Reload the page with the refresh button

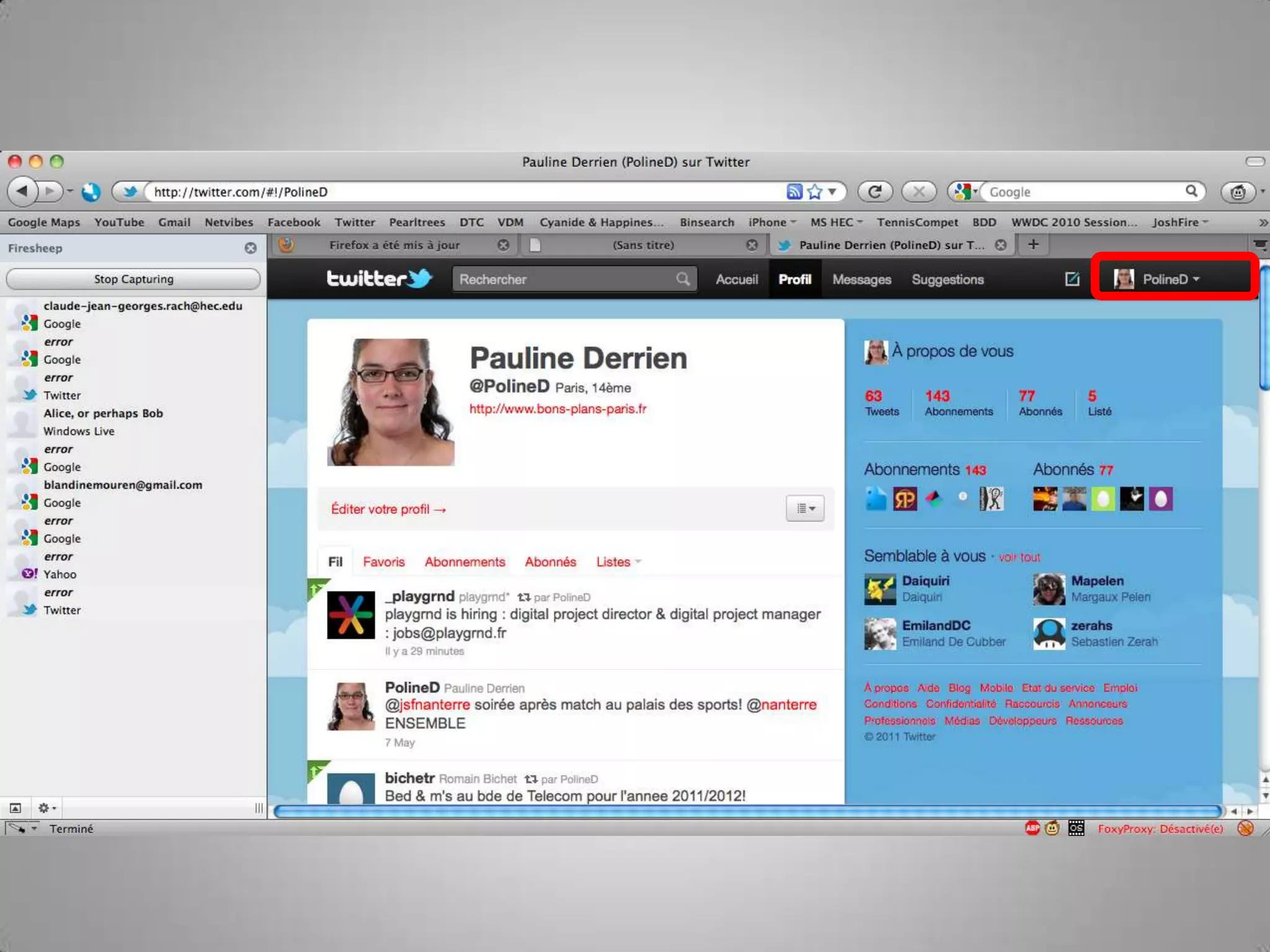point(874,192)
